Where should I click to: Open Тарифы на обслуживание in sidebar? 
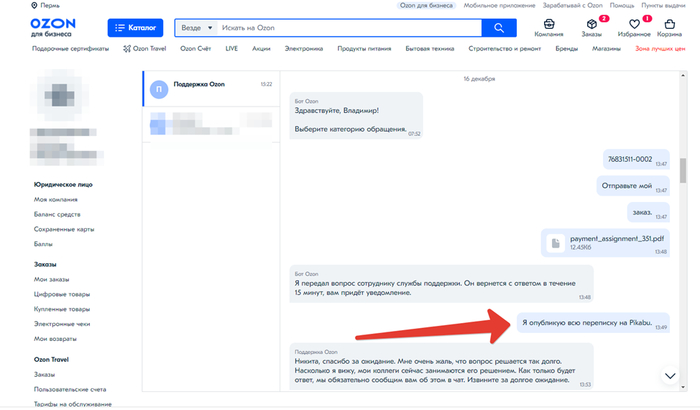click(73, 404)
